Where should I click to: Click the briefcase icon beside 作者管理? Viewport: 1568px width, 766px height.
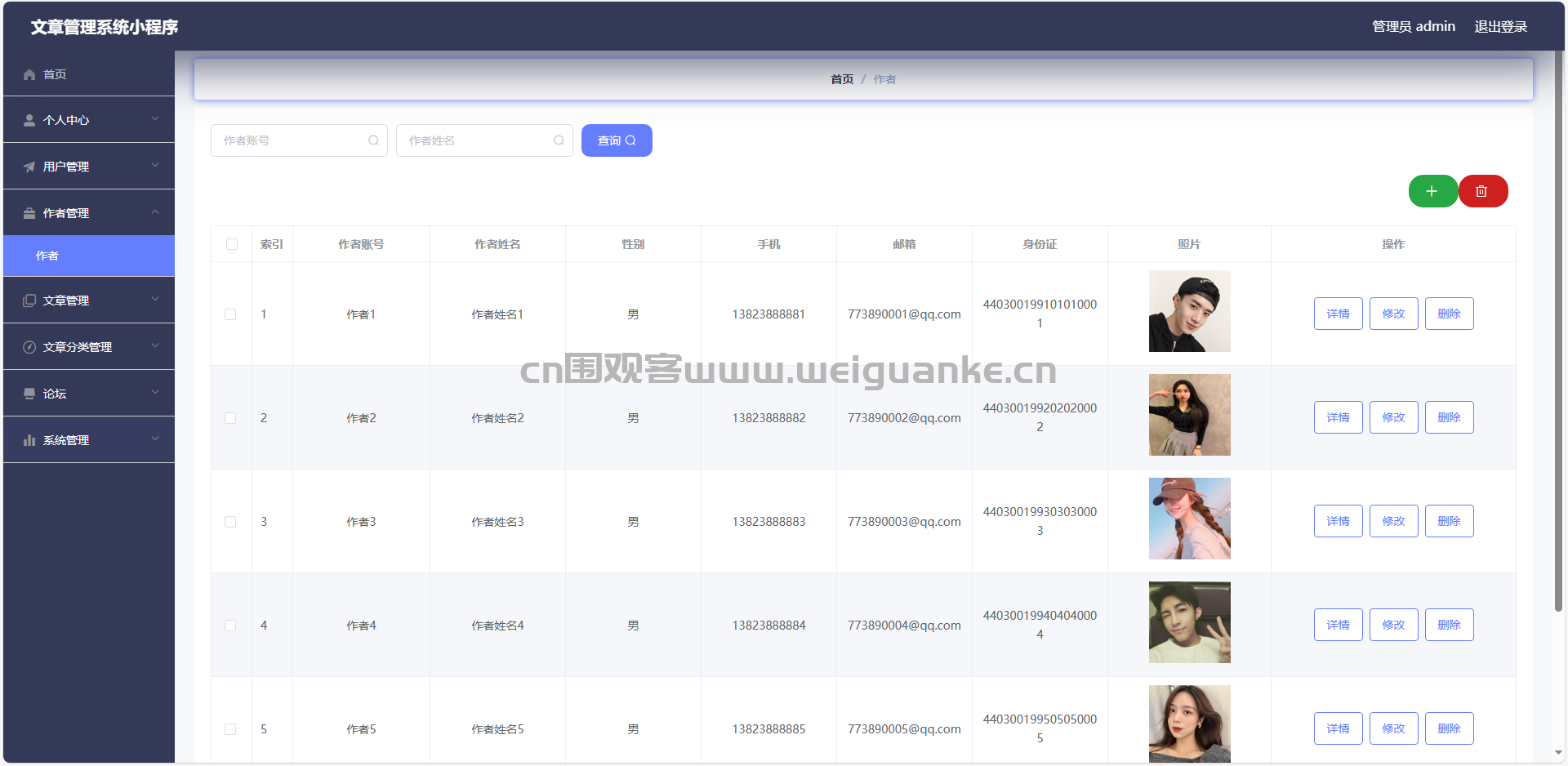click(x=29, y=213)
